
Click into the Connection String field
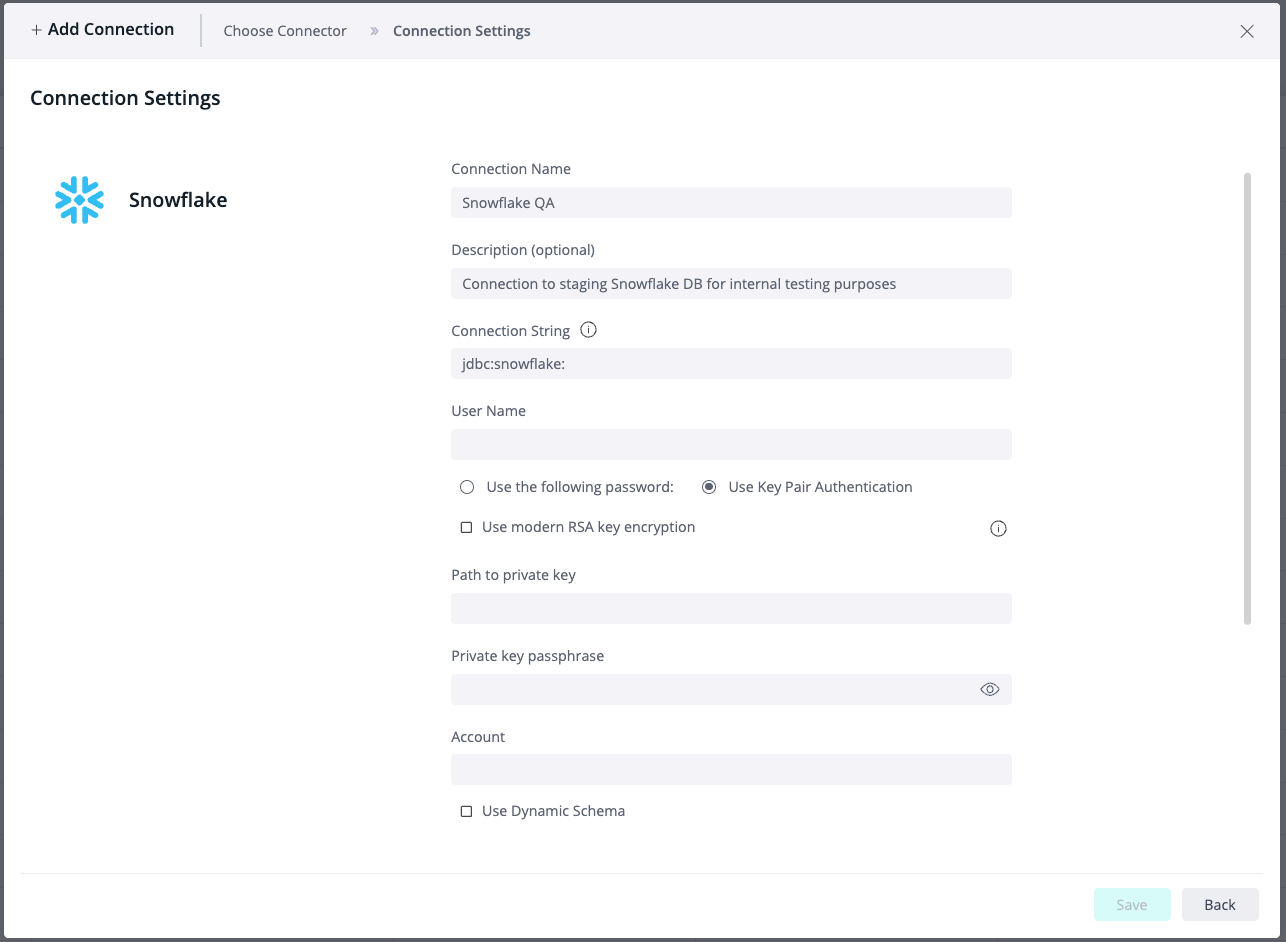point(731,363)
